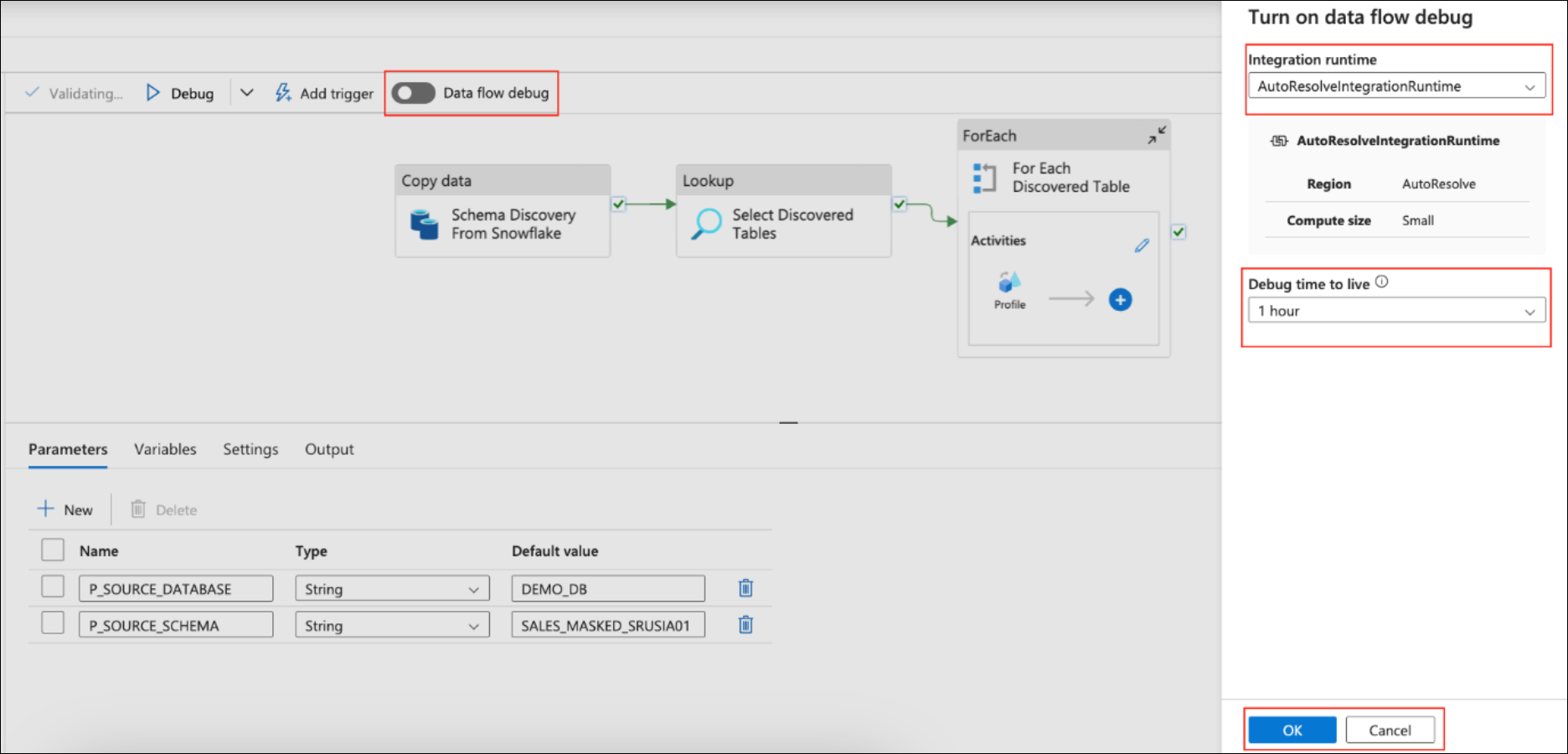Click the Snowflake Copy data activity icon

[425, 225]
